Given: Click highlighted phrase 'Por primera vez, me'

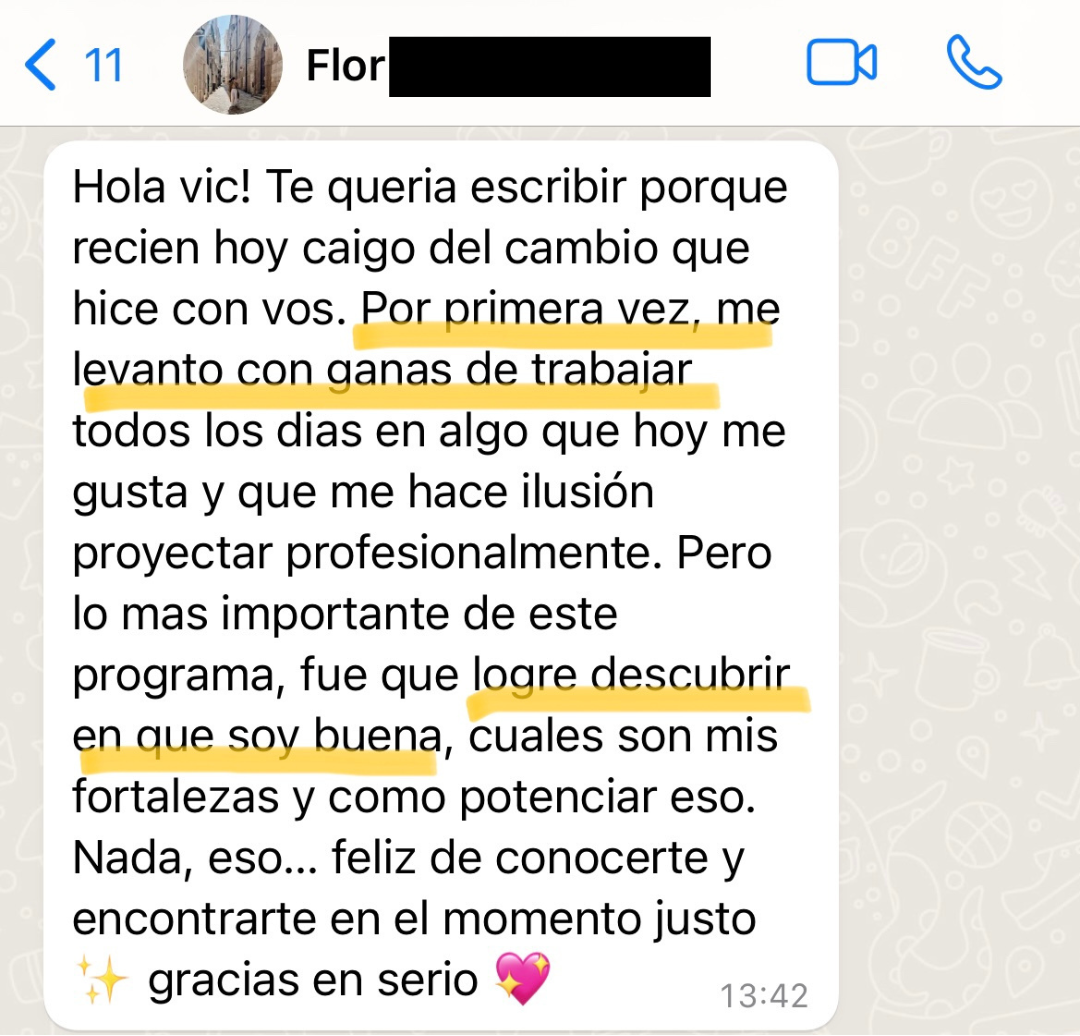Looking at the screenshot, I should coord(570,309).
